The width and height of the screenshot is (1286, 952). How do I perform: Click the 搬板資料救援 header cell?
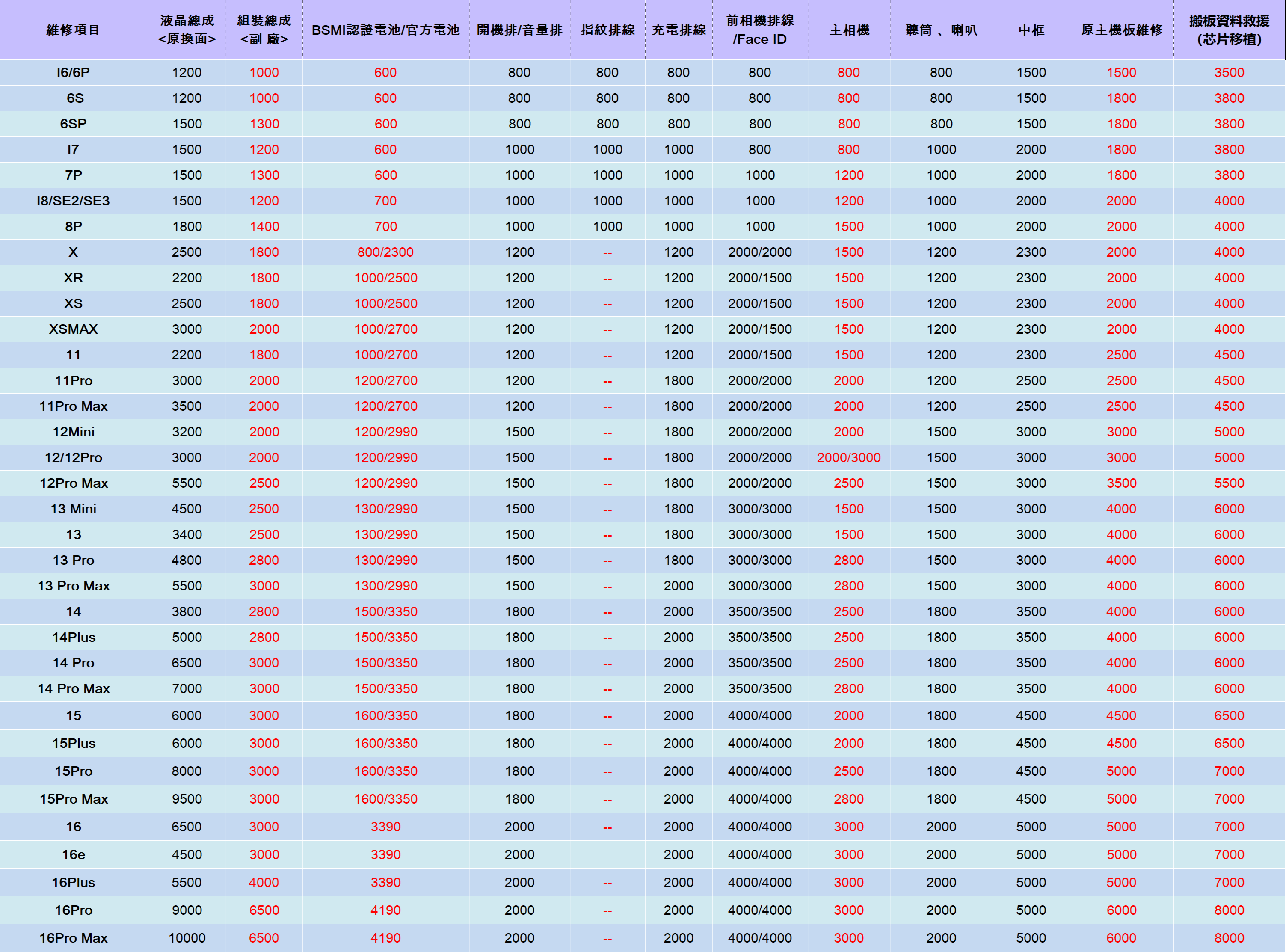coord(1229,30)
